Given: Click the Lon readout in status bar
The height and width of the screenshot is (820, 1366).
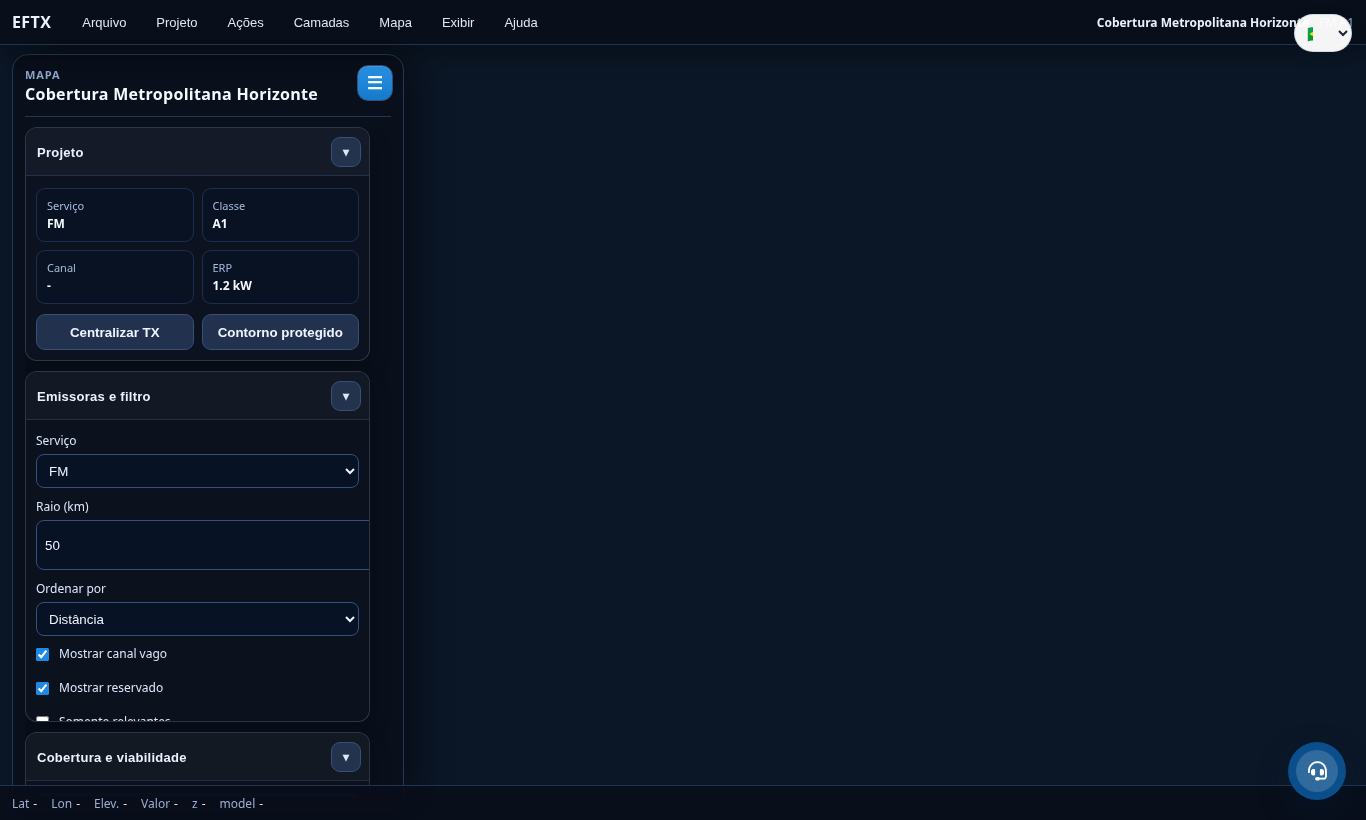Looking at the screenshot, I should [65, 803].
